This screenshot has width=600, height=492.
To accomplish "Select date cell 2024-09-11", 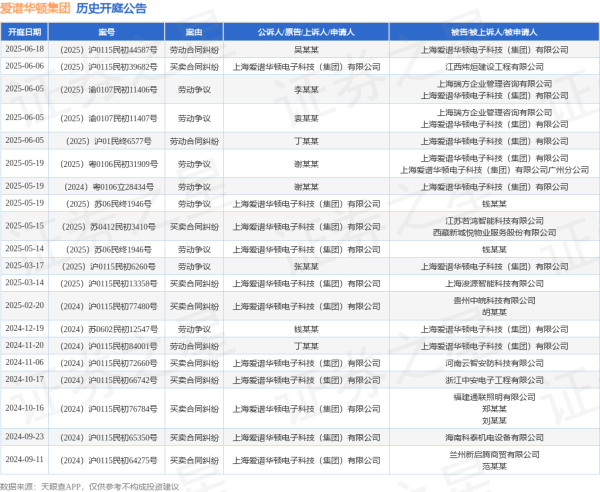I will (x=24, y=459).
